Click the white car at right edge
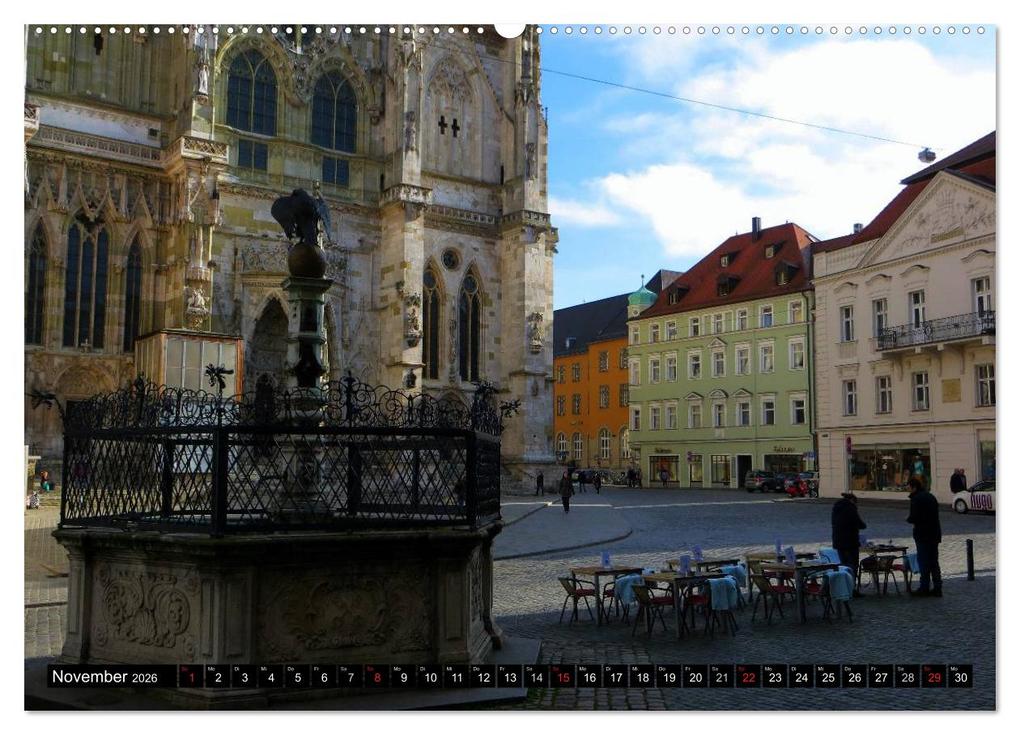This screenshot has height=735, width=1020. point(974,498)
